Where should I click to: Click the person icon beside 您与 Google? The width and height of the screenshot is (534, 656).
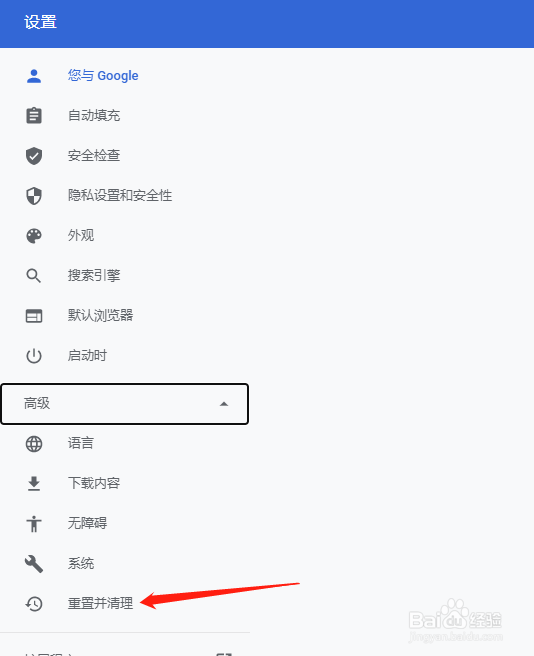coord(34,76)
